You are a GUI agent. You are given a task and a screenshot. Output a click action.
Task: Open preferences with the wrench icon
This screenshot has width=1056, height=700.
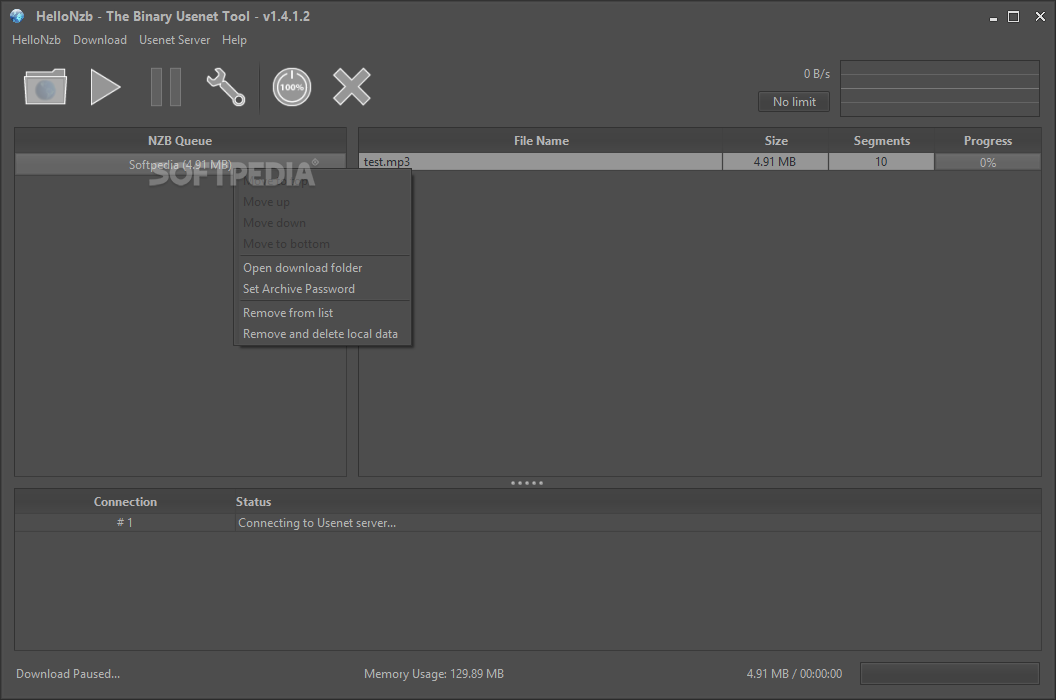(x=226, y=87)
